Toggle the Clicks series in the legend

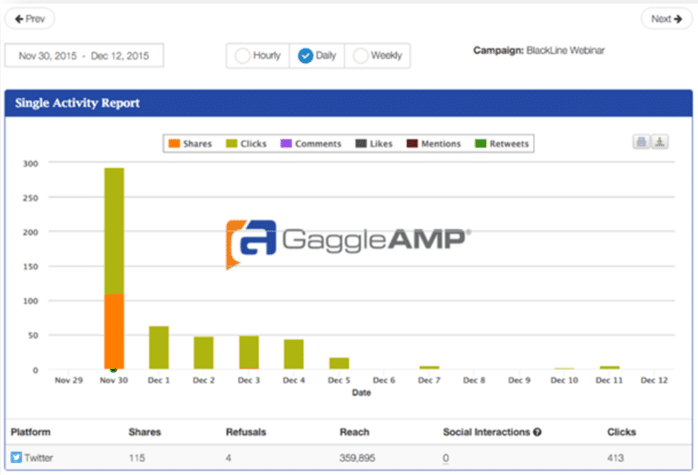point(246,143)
